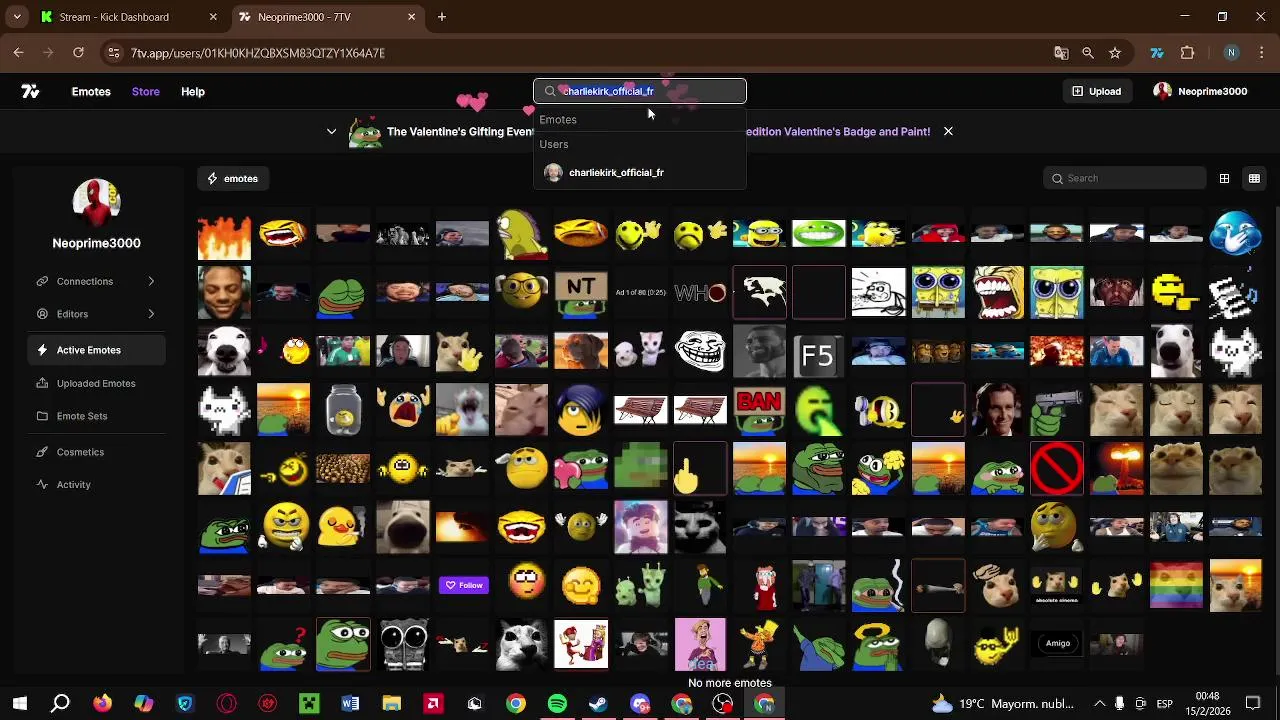
Task: Switch to compact grid view
Action: (1254, 178)
